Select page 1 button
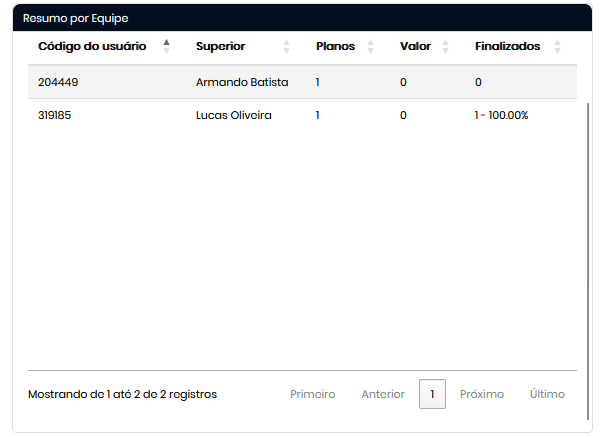 tap(432, 394)
